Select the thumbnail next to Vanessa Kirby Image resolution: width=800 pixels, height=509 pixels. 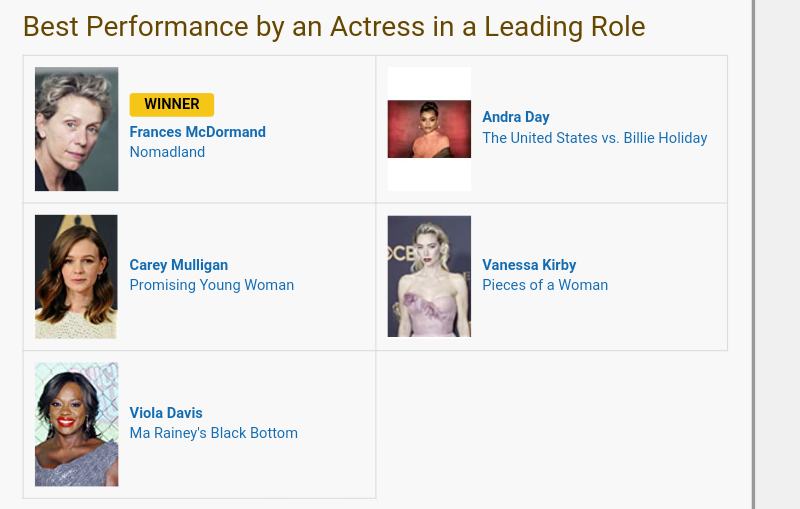[429, 276]
